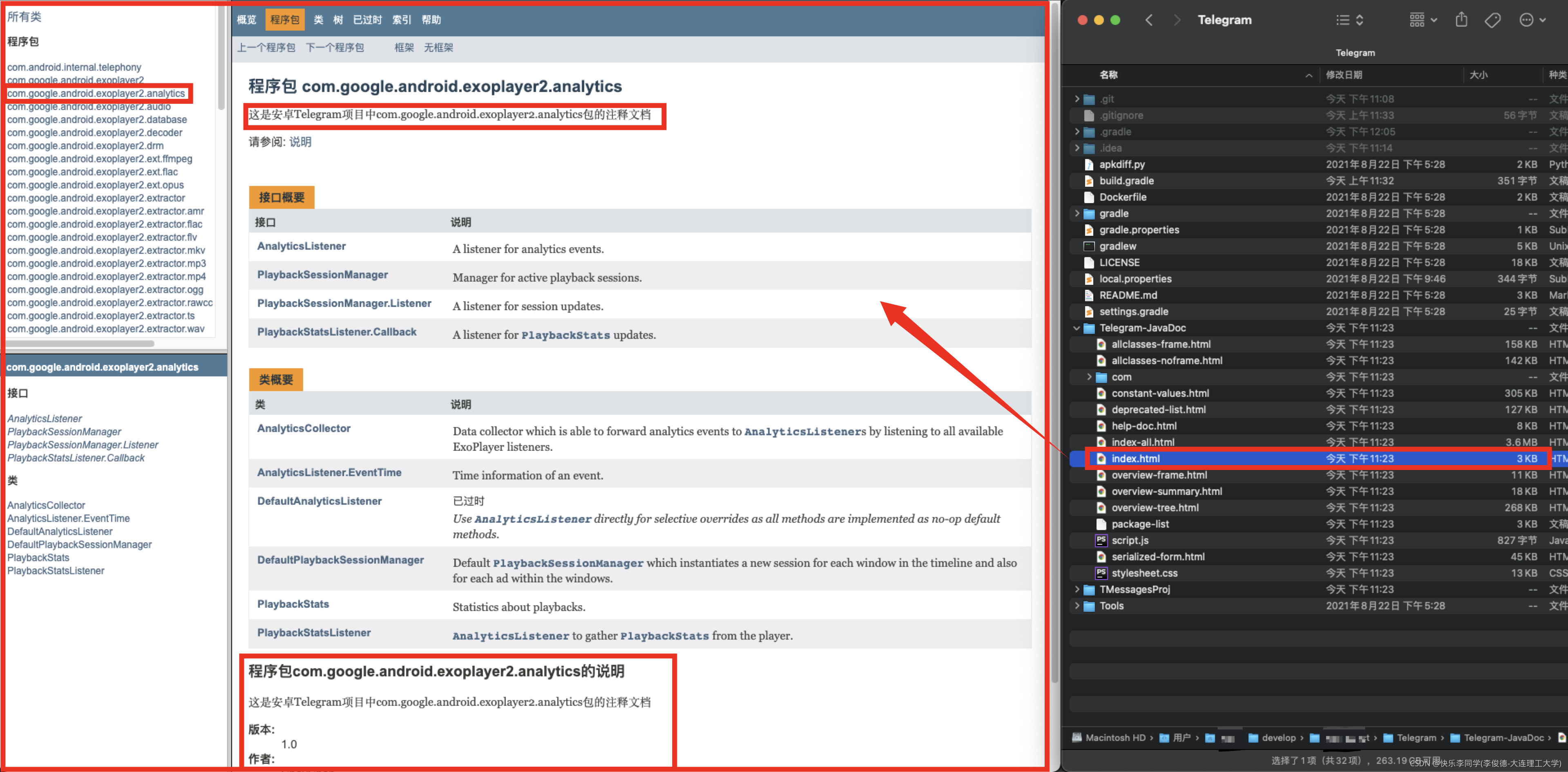Image resolution: width=1568 pixels, height=772 pixels.
Task: Click the Finder tag icon
Action: click(1492, 20)
